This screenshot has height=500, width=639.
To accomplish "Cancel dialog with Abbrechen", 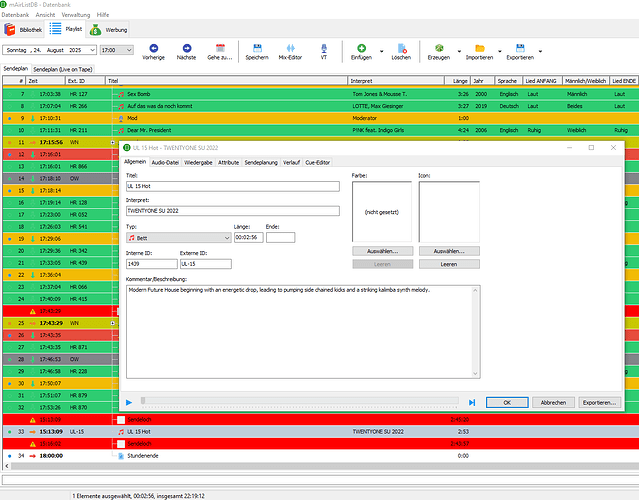I will [553, 403].
